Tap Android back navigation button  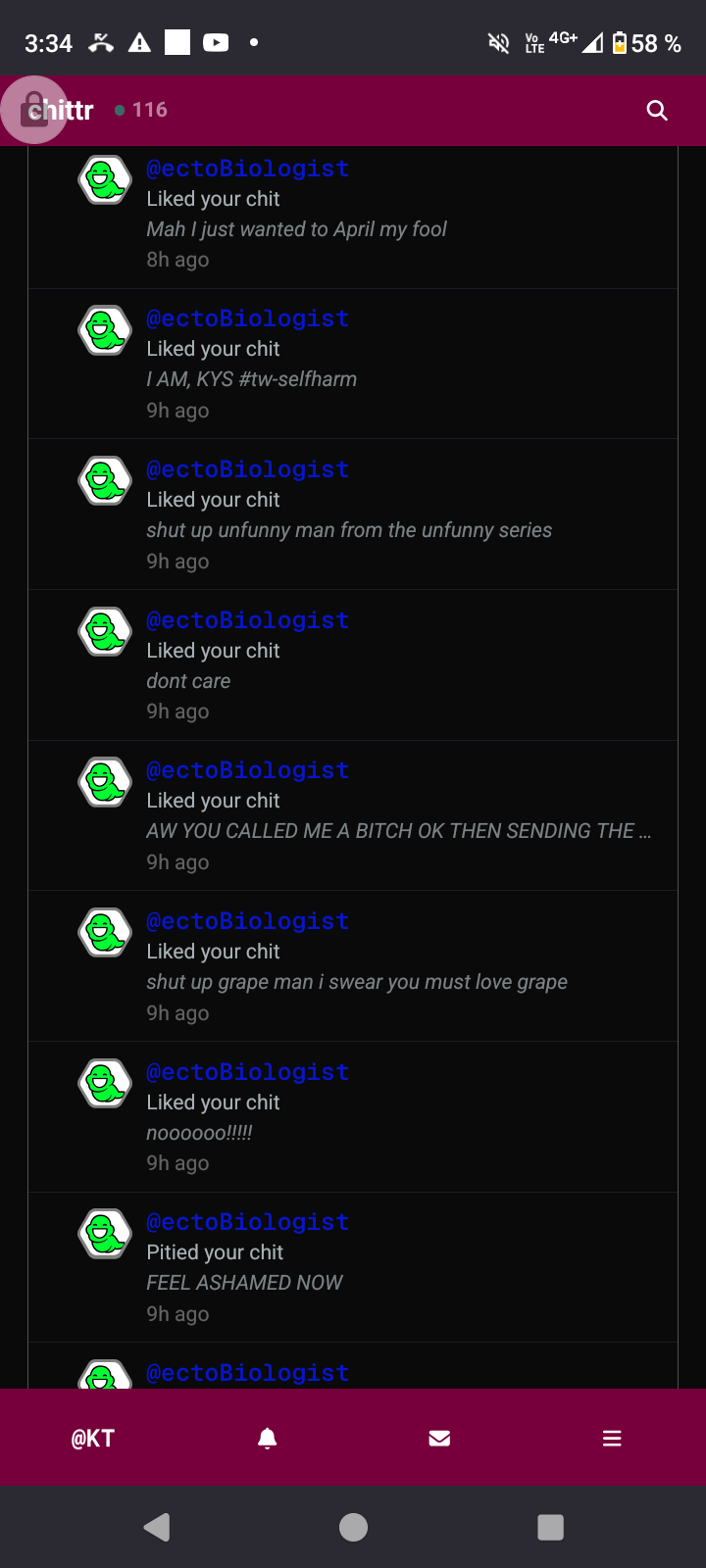(157, 1527)
